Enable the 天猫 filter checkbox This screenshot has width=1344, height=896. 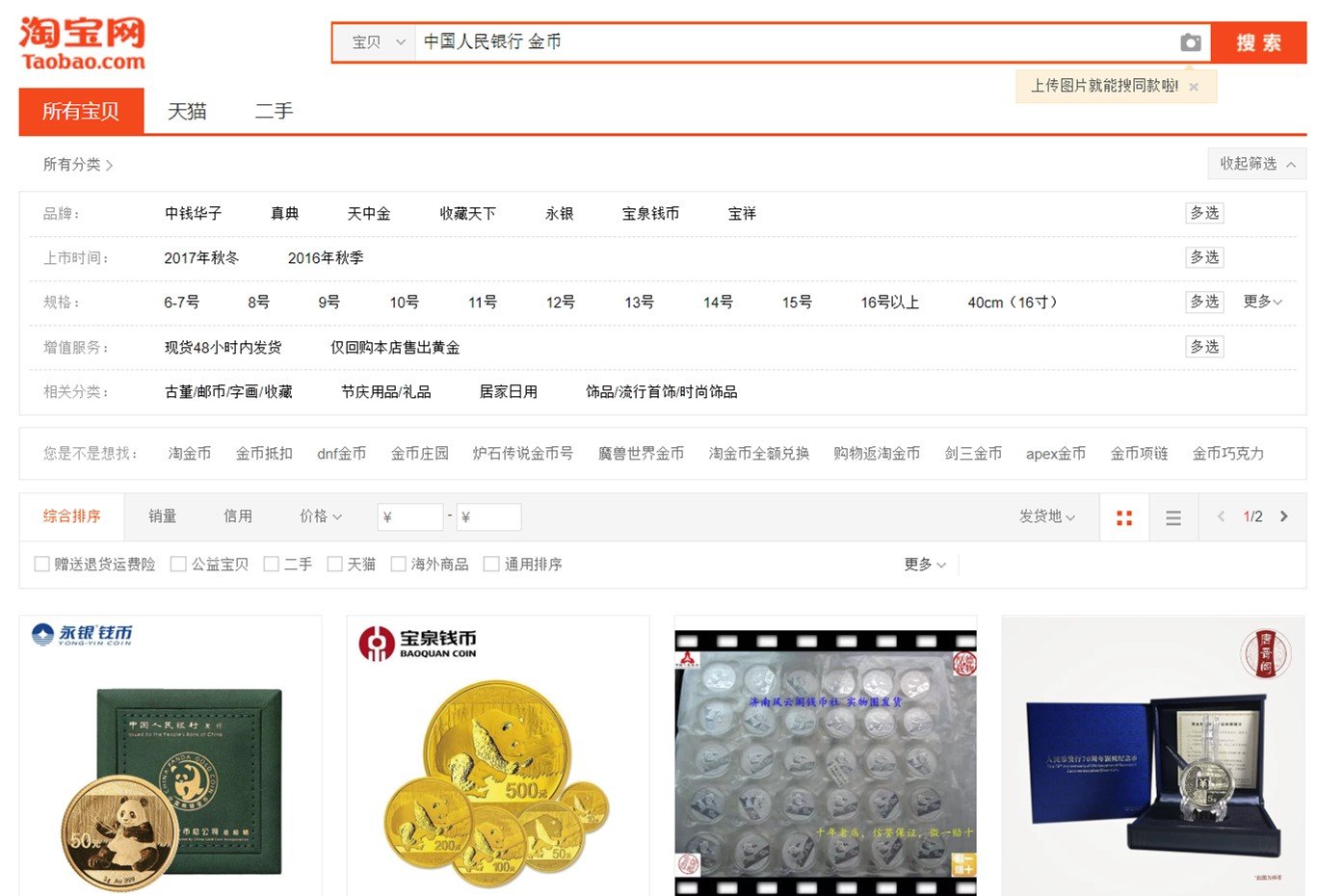click(x=334, y=564)
